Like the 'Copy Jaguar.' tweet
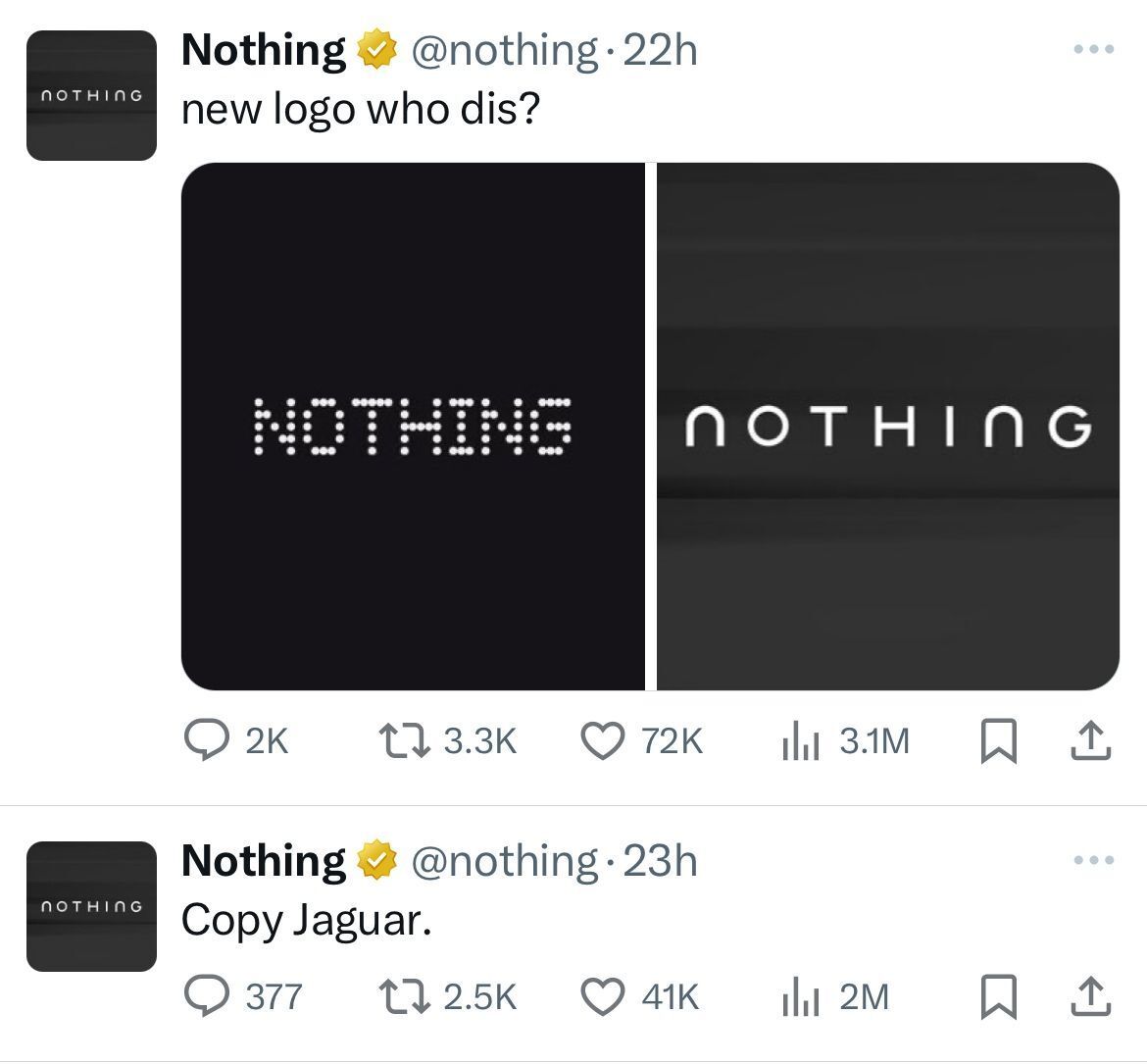The height and width of the screenshot is (1064, 1147). point(603,998)
